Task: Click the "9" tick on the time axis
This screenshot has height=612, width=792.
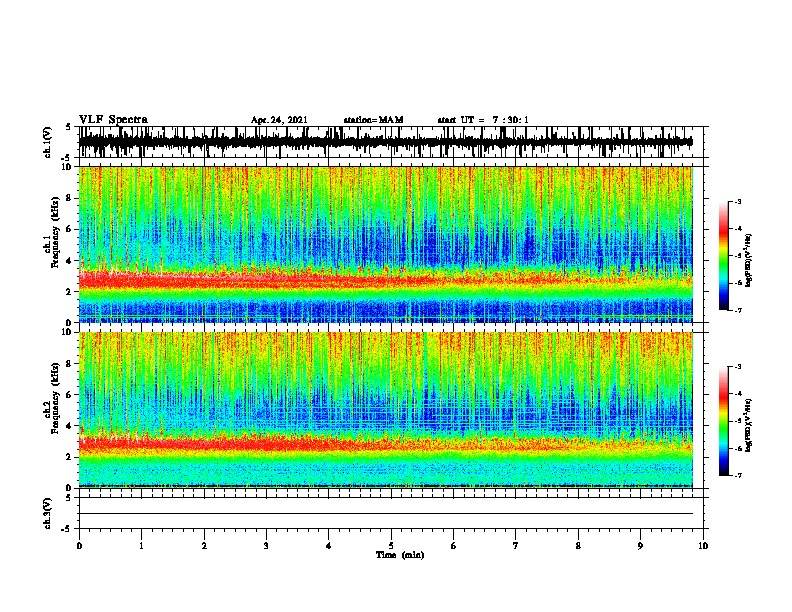Action: [640, 546]
